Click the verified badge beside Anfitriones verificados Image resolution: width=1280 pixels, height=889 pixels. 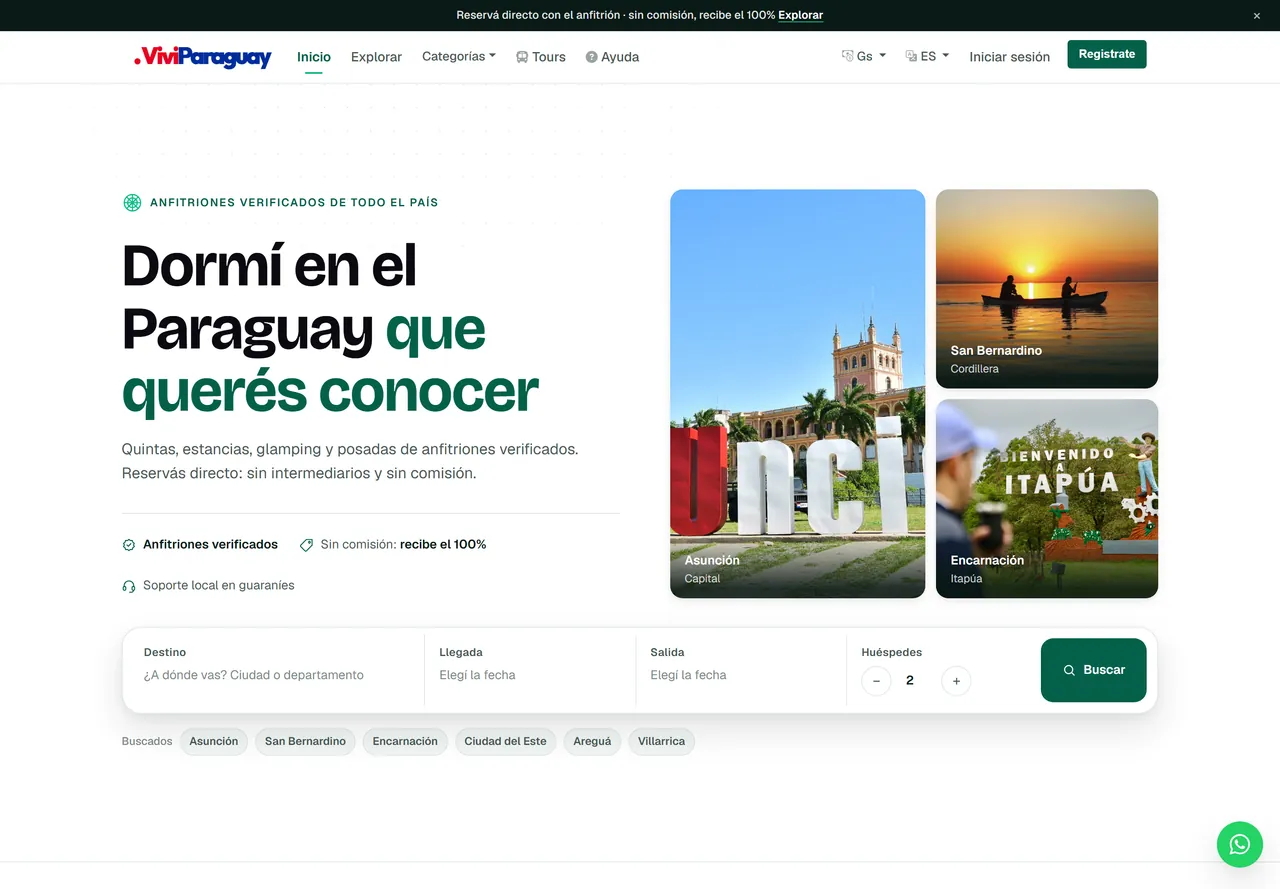coord(129,545)
